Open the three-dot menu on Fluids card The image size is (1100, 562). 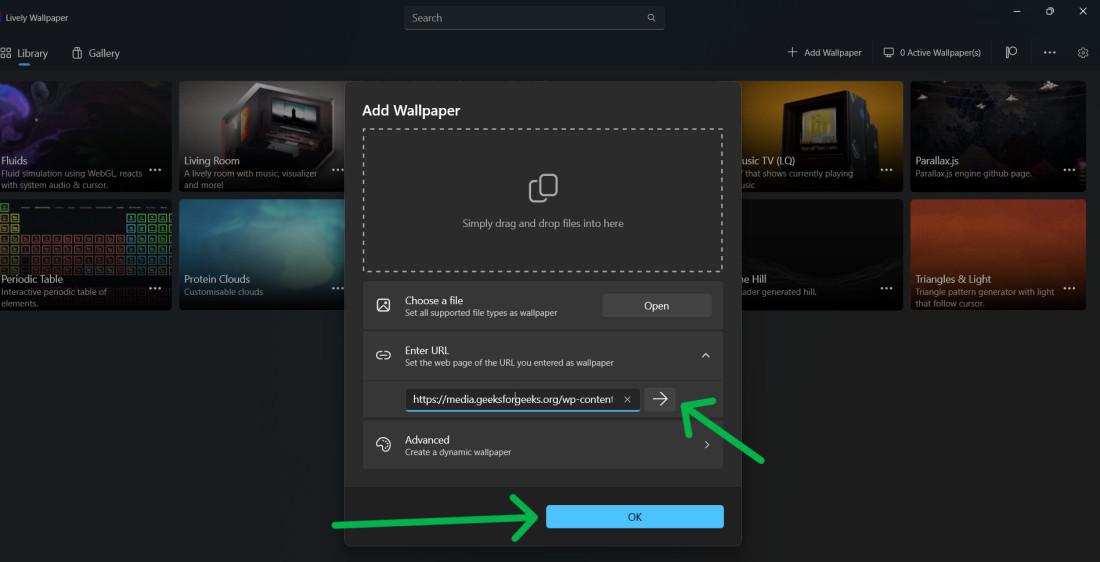pos(155,170)
